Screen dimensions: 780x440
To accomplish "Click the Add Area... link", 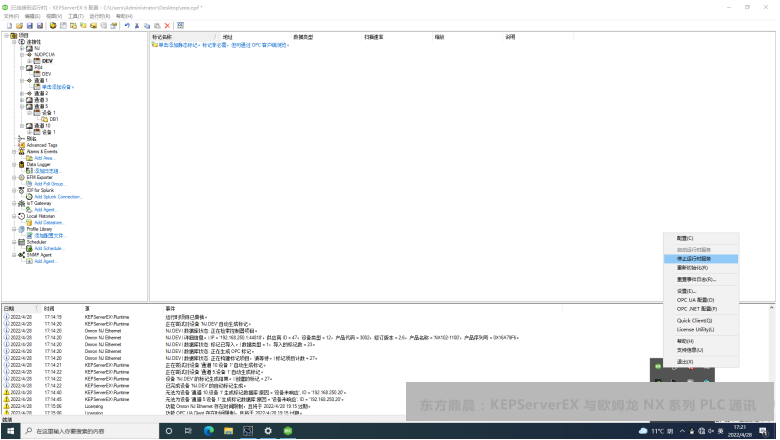I will click(x=45, y=158).
